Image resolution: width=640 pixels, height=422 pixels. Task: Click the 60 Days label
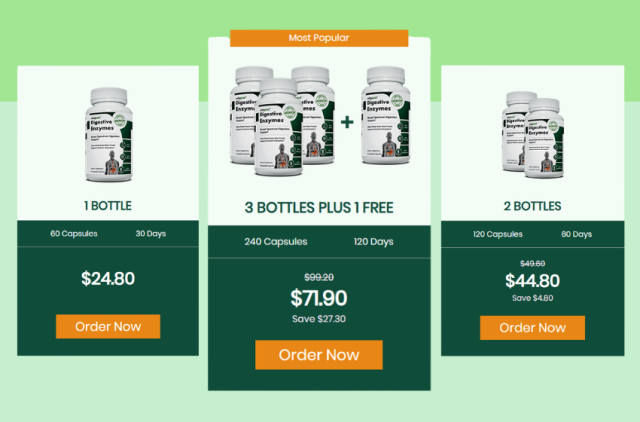click(576, 234)
